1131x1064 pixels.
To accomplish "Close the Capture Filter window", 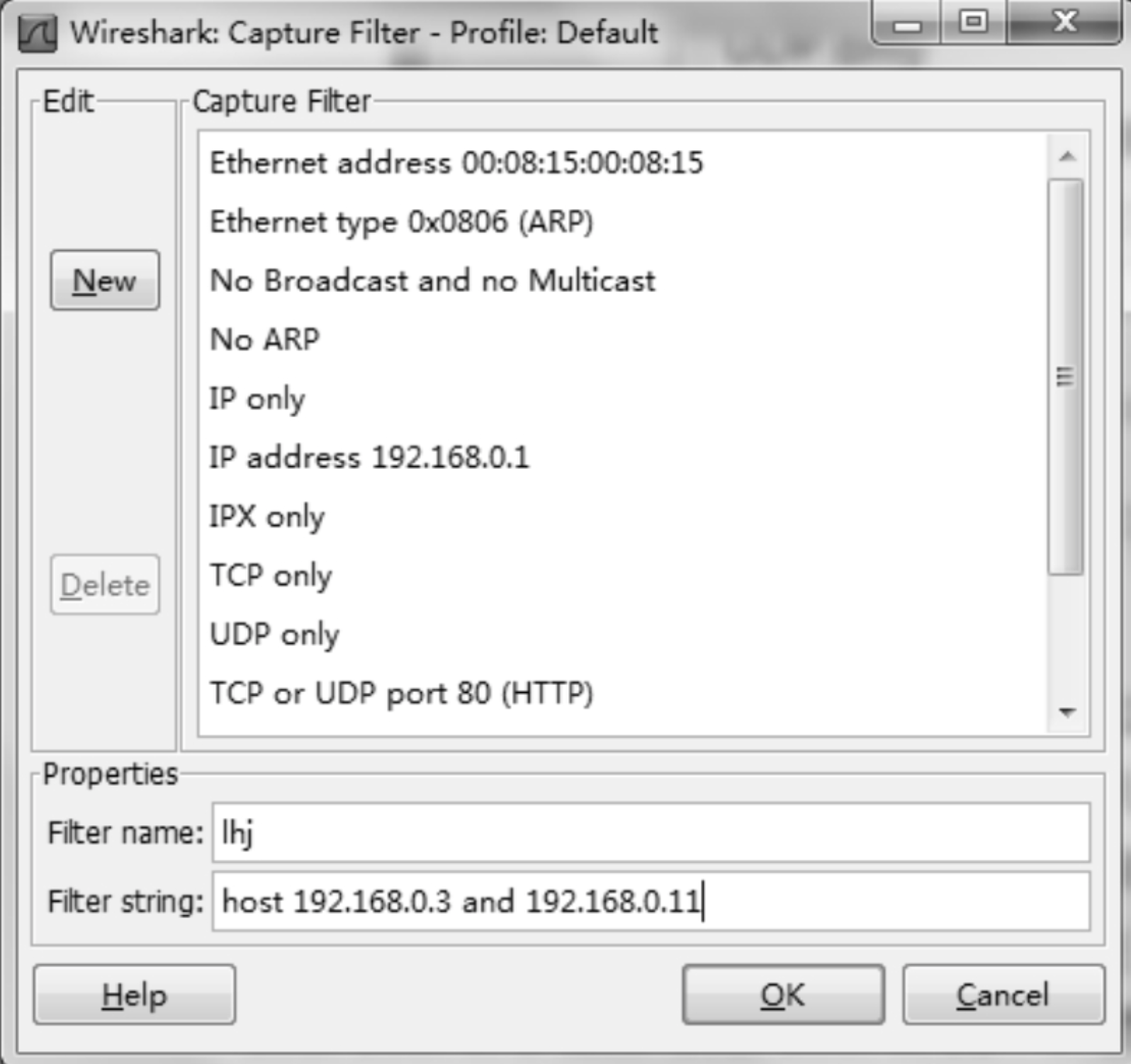I will tap(1064, 23).
